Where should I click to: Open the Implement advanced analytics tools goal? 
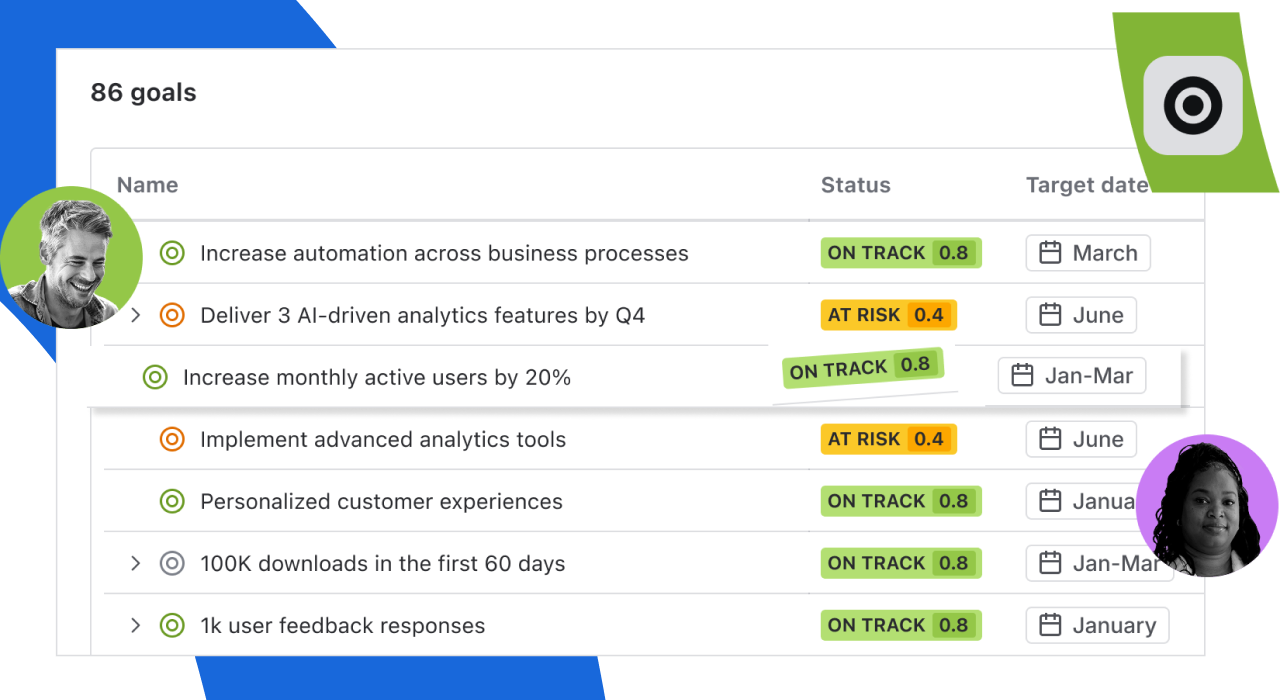point(383,439)
